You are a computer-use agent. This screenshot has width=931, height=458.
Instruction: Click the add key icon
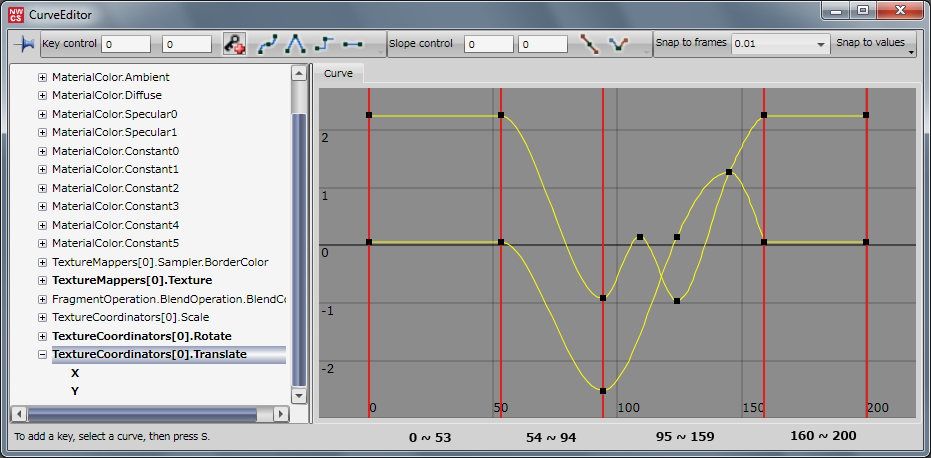235,45
